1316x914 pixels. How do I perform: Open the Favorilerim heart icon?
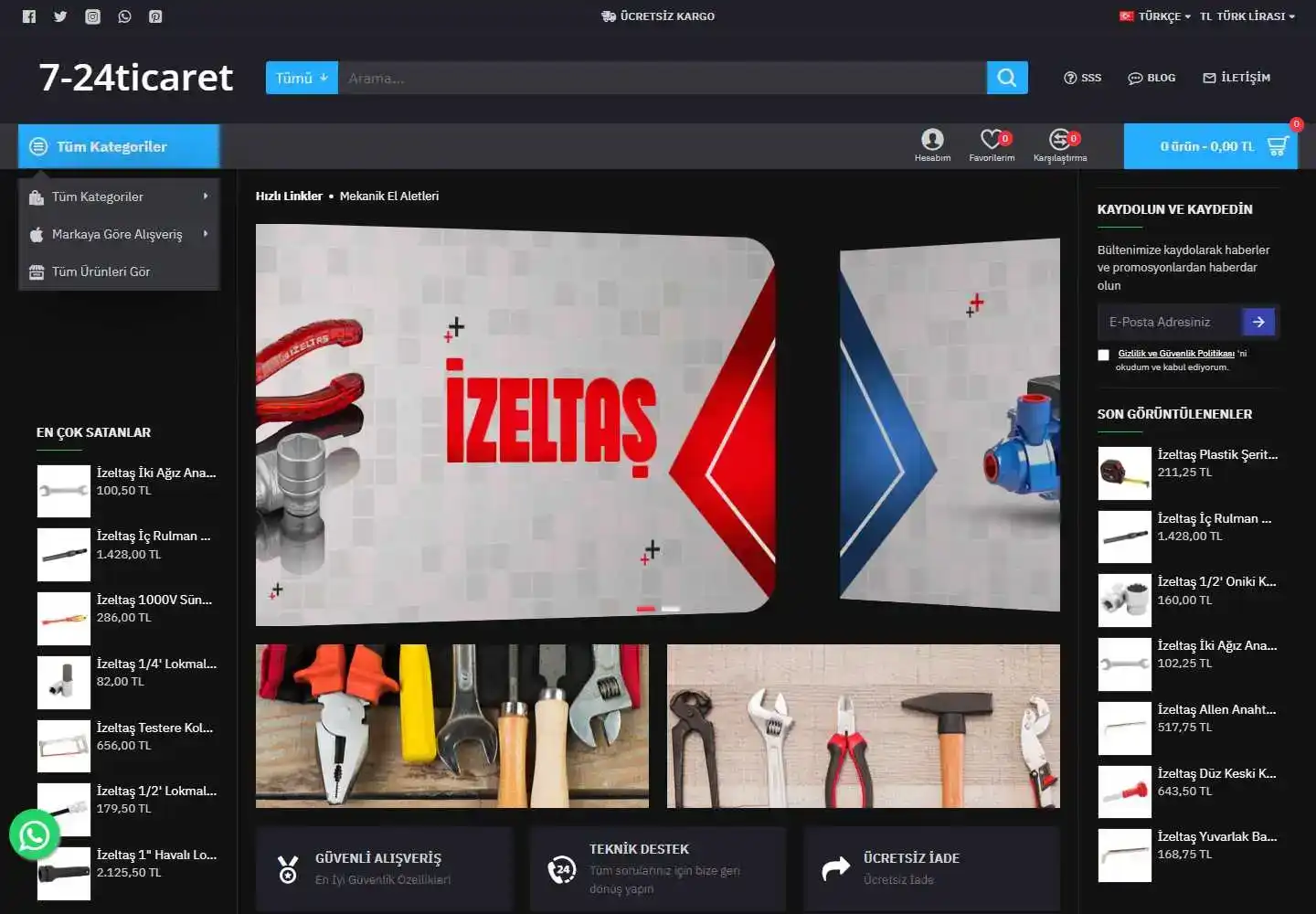pos(992,139)
